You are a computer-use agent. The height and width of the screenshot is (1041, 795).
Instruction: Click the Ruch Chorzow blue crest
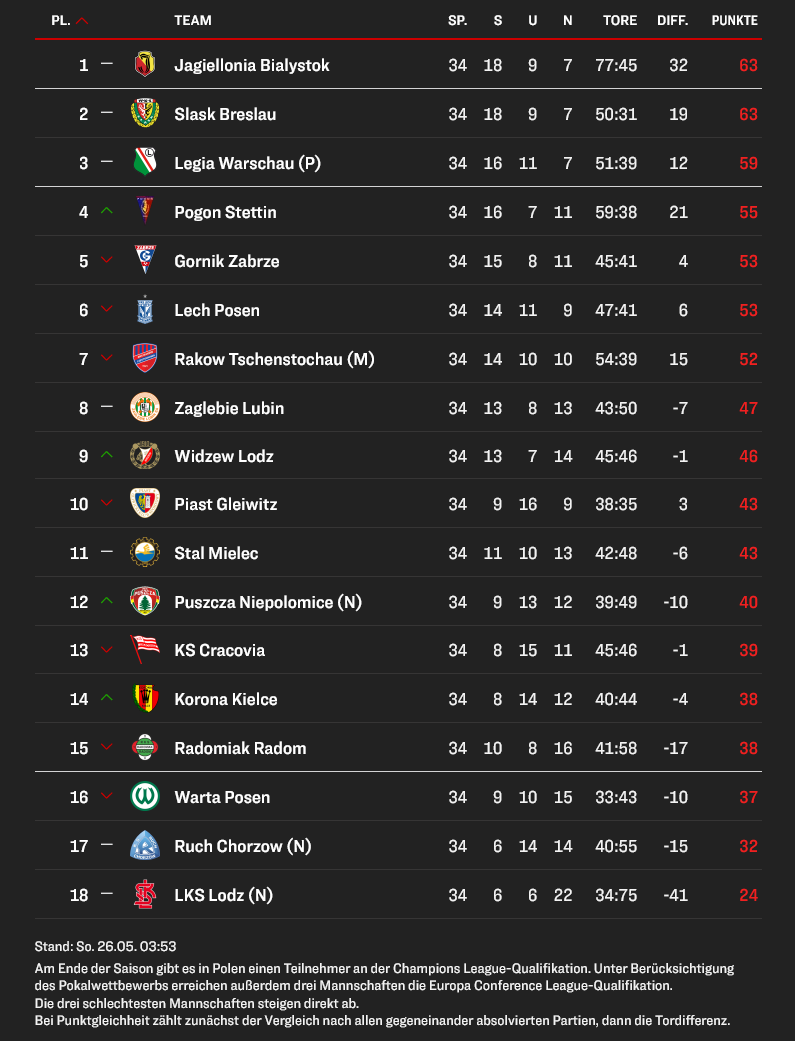click(145, 845)
